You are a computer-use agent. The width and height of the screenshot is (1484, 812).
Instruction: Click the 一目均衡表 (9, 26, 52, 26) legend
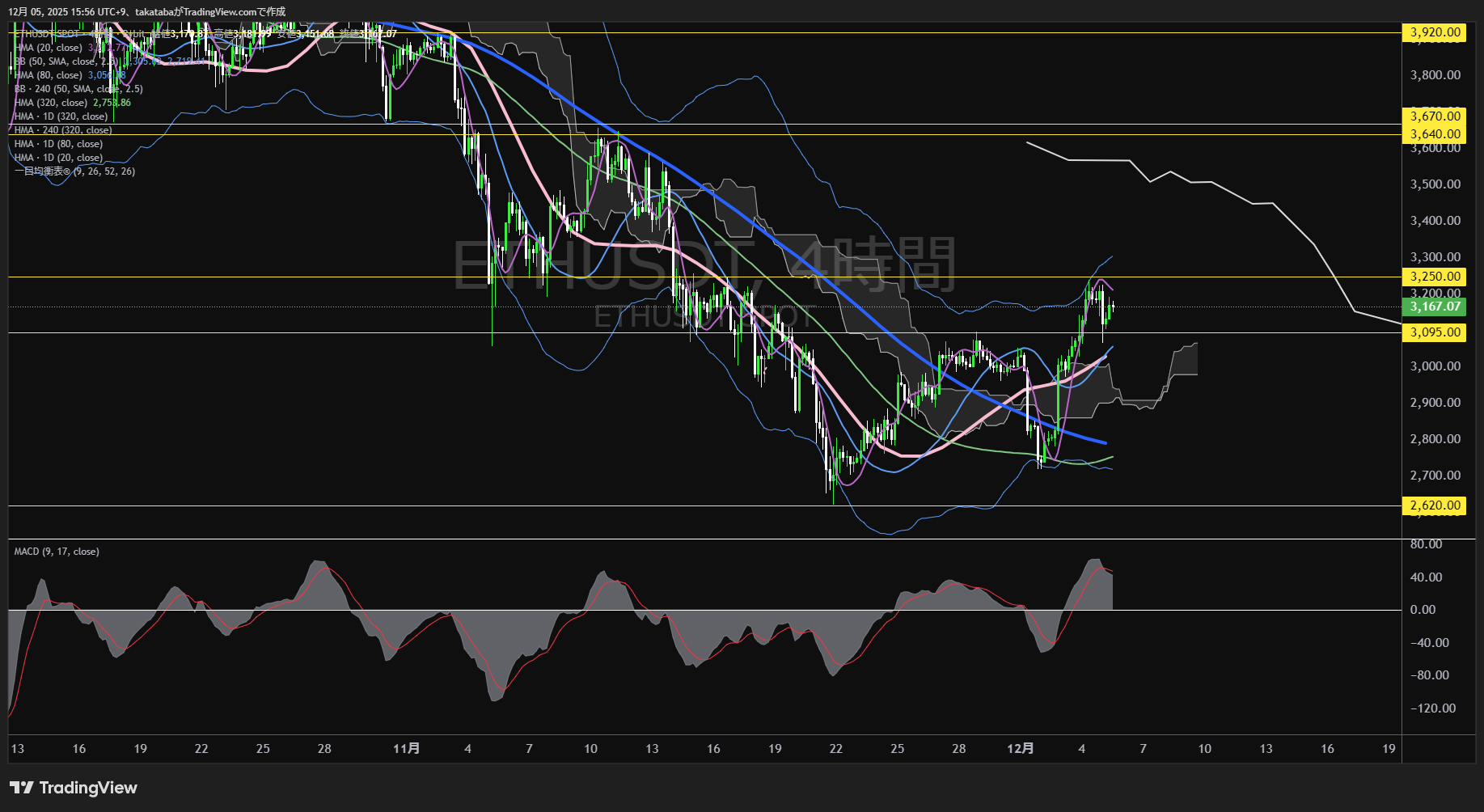tap(74, 171)
